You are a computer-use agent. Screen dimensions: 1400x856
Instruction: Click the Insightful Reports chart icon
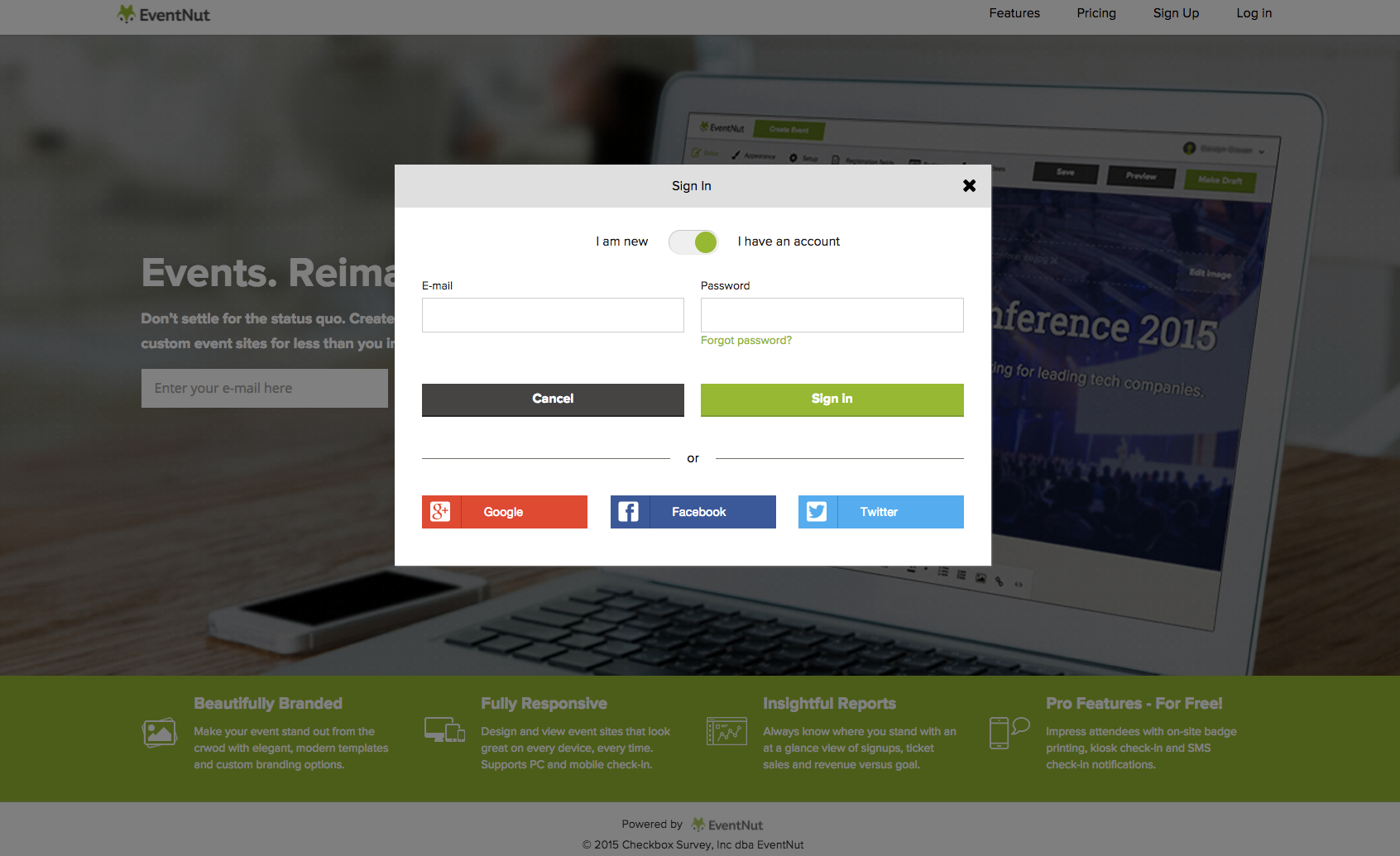(x=726, y=731)
